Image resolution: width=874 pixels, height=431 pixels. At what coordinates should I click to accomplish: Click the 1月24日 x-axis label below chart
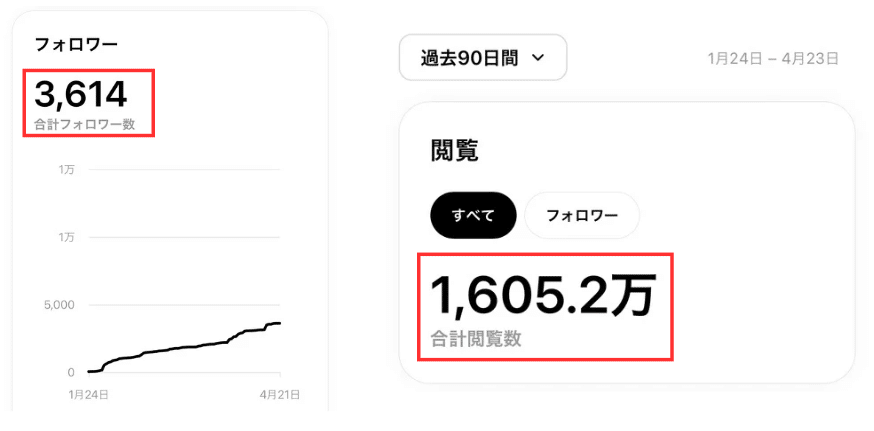click(88, 395)
